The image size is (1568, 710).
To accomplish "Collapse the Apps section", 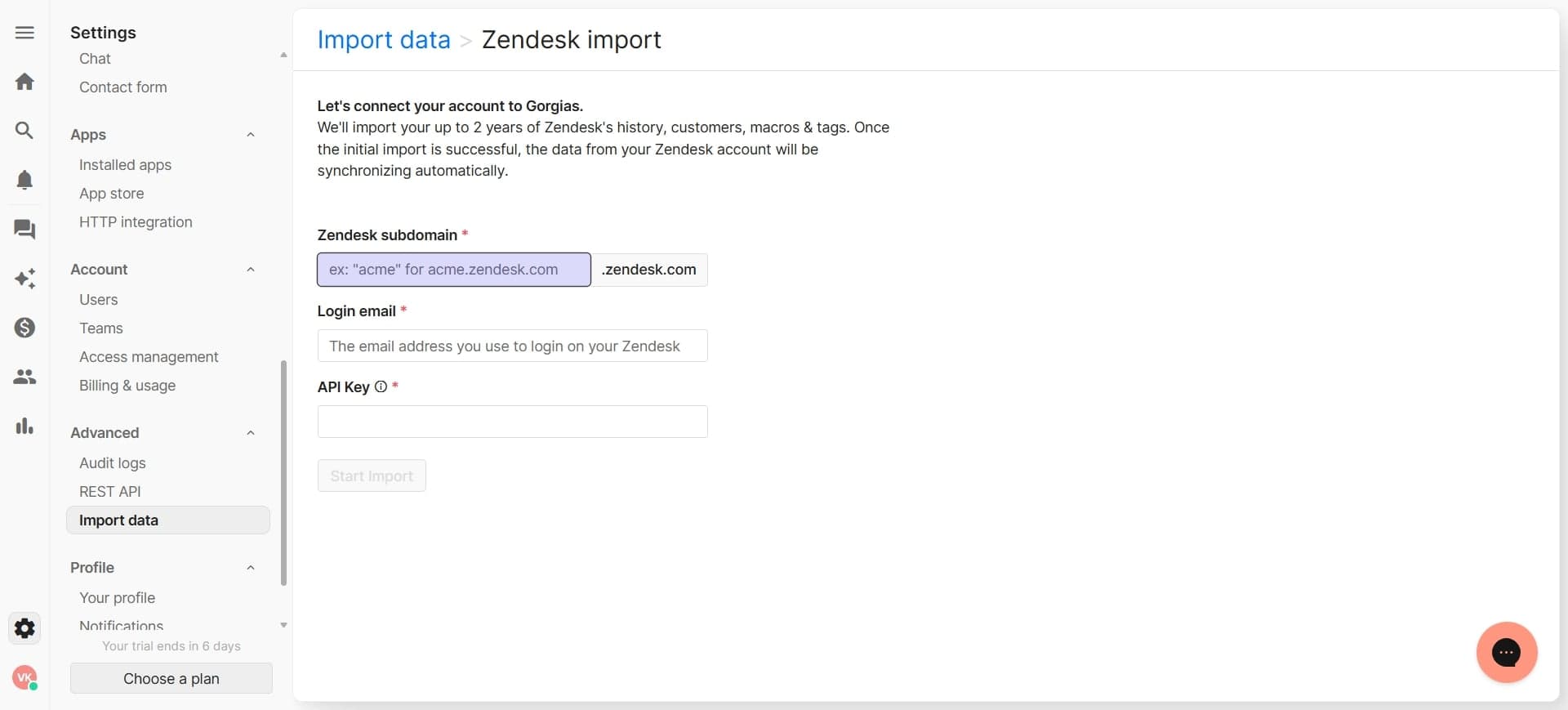I will (x=251, y=135).
